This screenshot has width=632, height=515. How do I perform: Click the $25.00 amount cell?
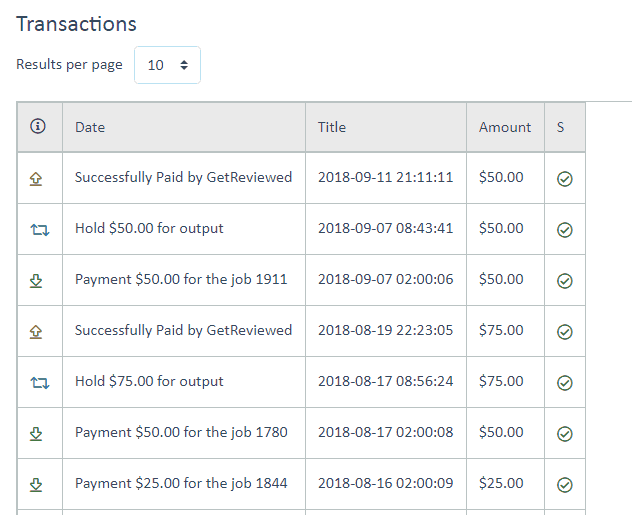coord(501,483)
